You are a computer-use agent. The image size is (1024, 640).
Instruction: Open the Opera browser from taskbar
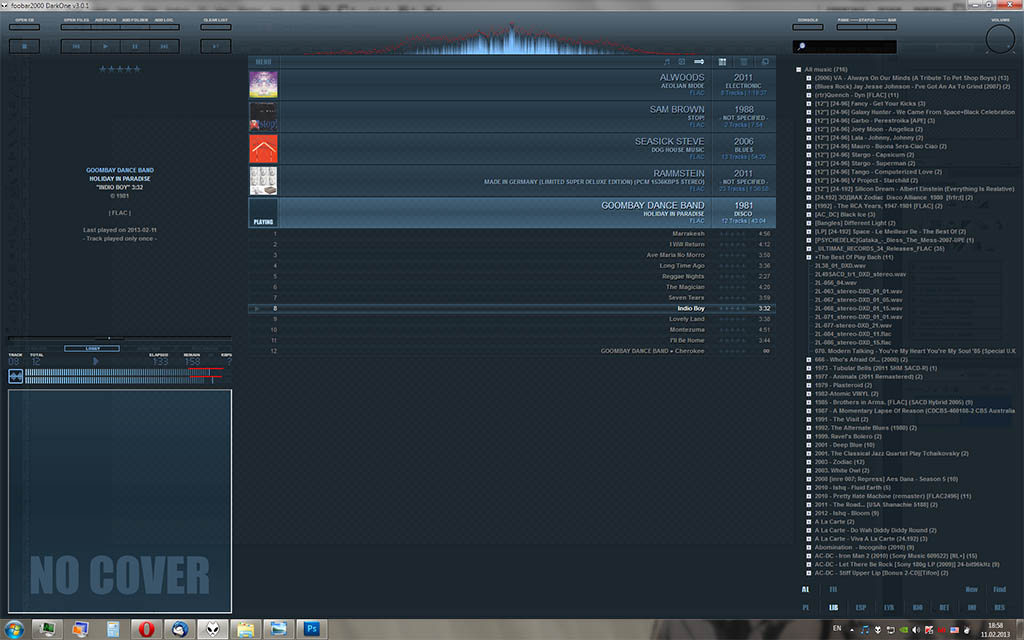click(x=147, y=628)
